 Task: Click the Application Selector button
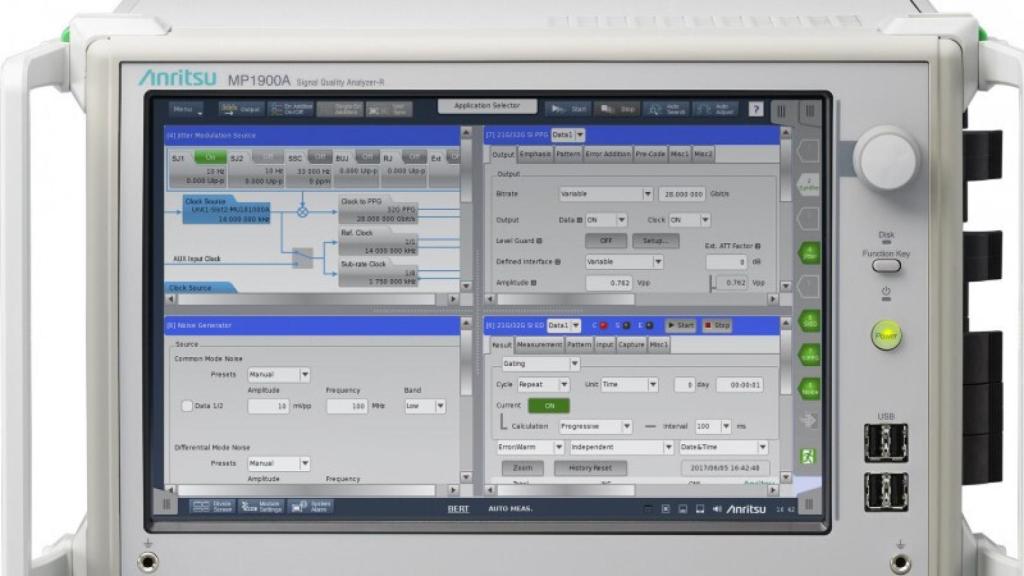(x=487, y=106)
